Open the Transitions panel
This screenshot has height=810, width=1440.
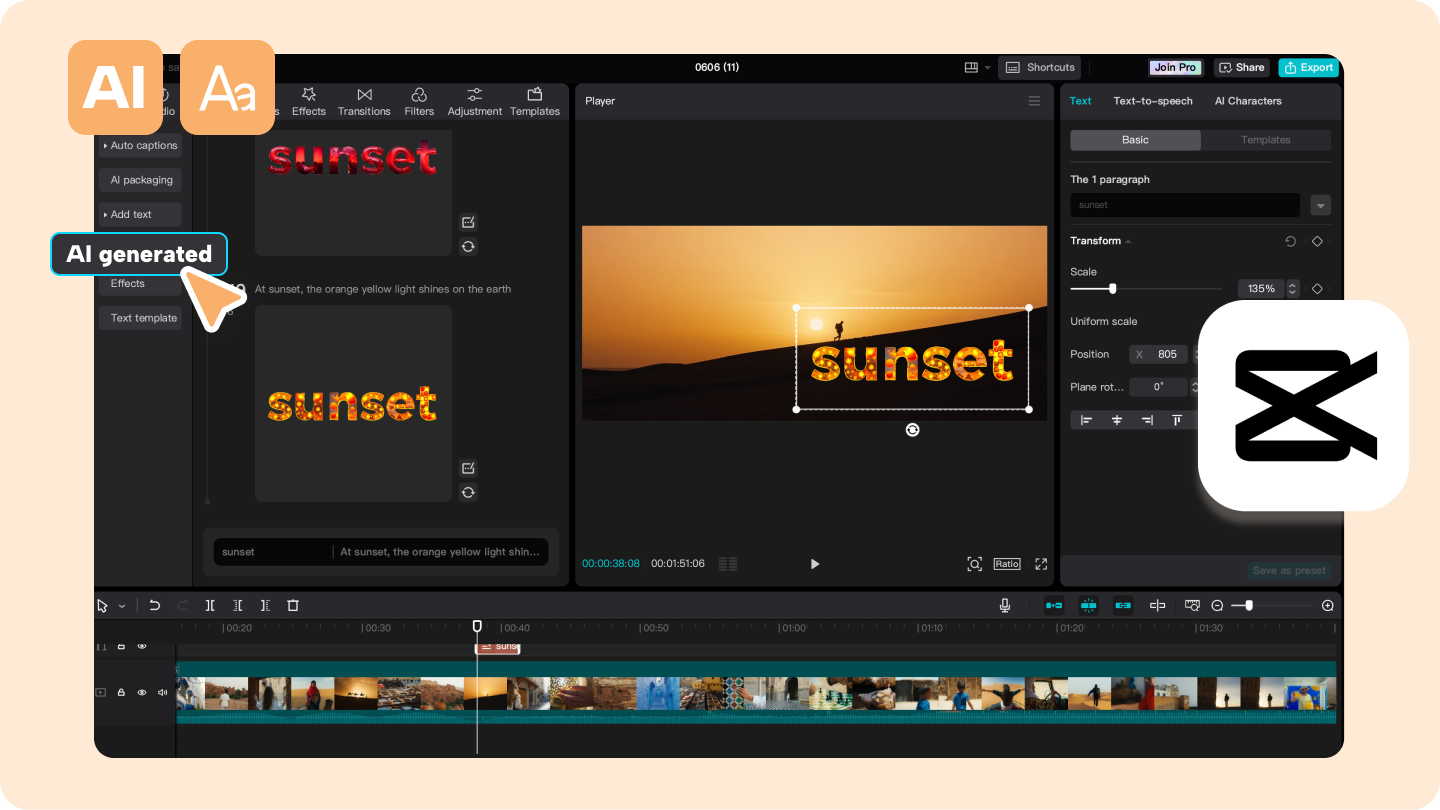pos(364,101)
